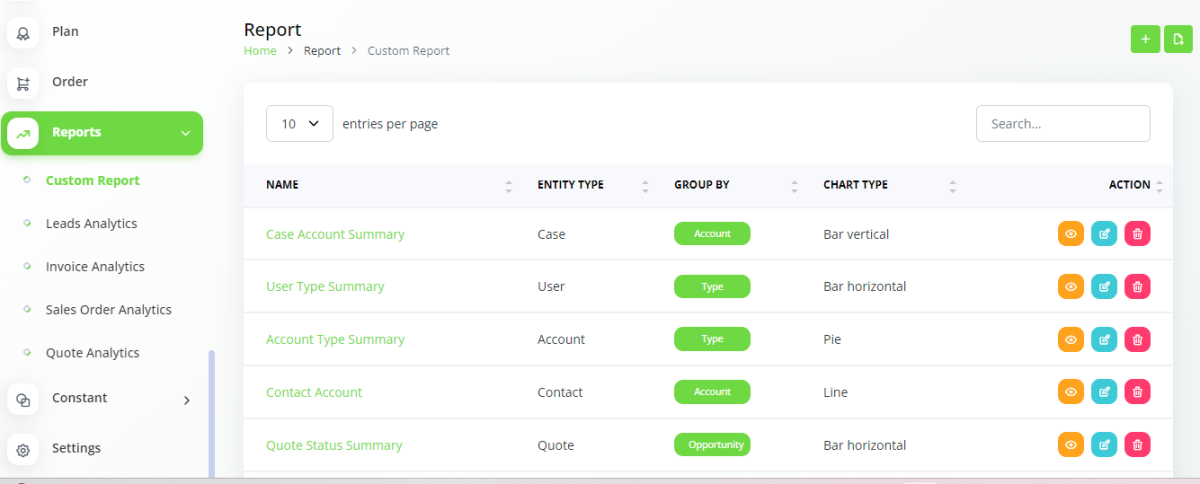Open Leads Analytics in the sidebar
This screenshot has width=1200, height=484.
point(91,224)
